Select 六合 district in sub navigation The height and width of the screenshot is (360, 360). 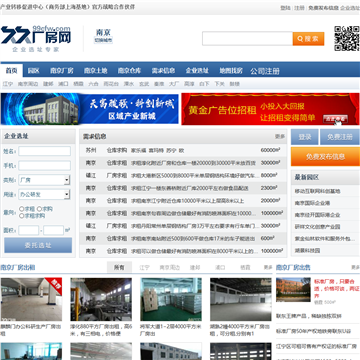tap(93, 84)
